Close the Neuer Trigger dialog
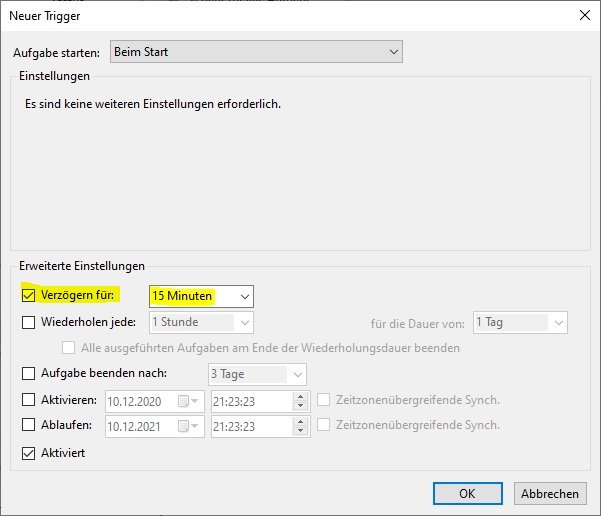The width and height of the screenshot is (601, 516). tap(584, 15)
